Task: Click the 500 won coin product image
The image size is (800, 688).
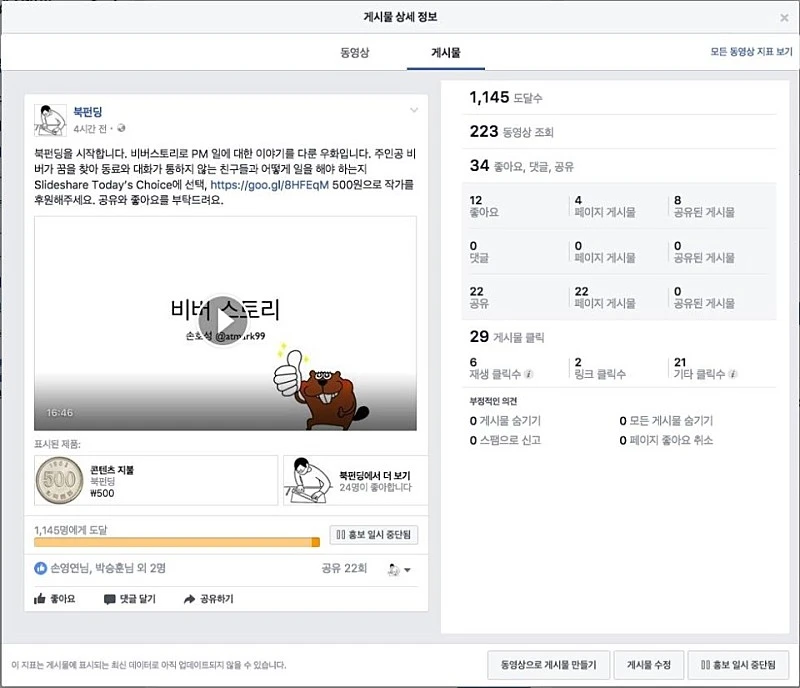Action: 59,480
